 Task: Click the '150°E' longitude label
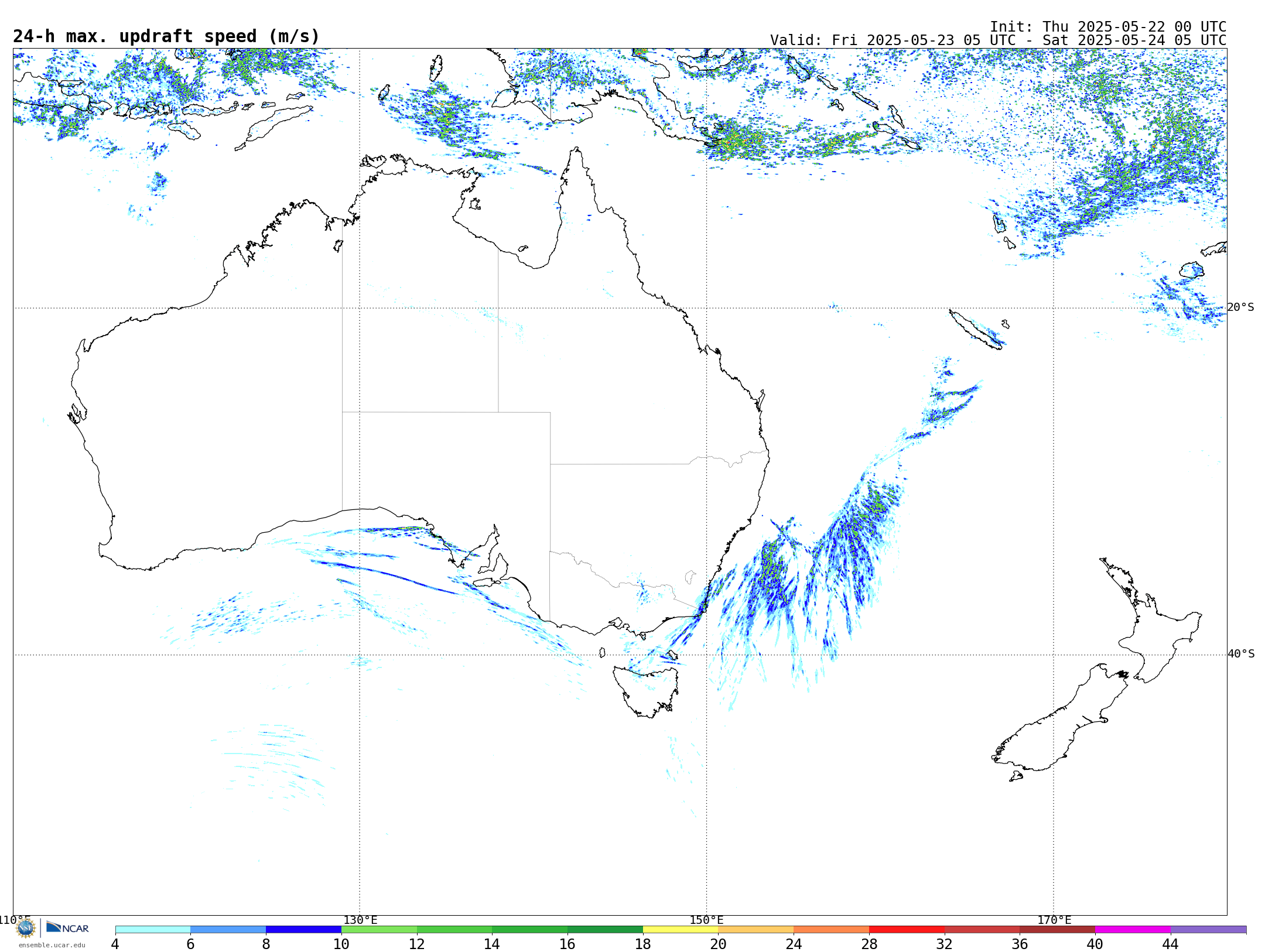[706, 920]
